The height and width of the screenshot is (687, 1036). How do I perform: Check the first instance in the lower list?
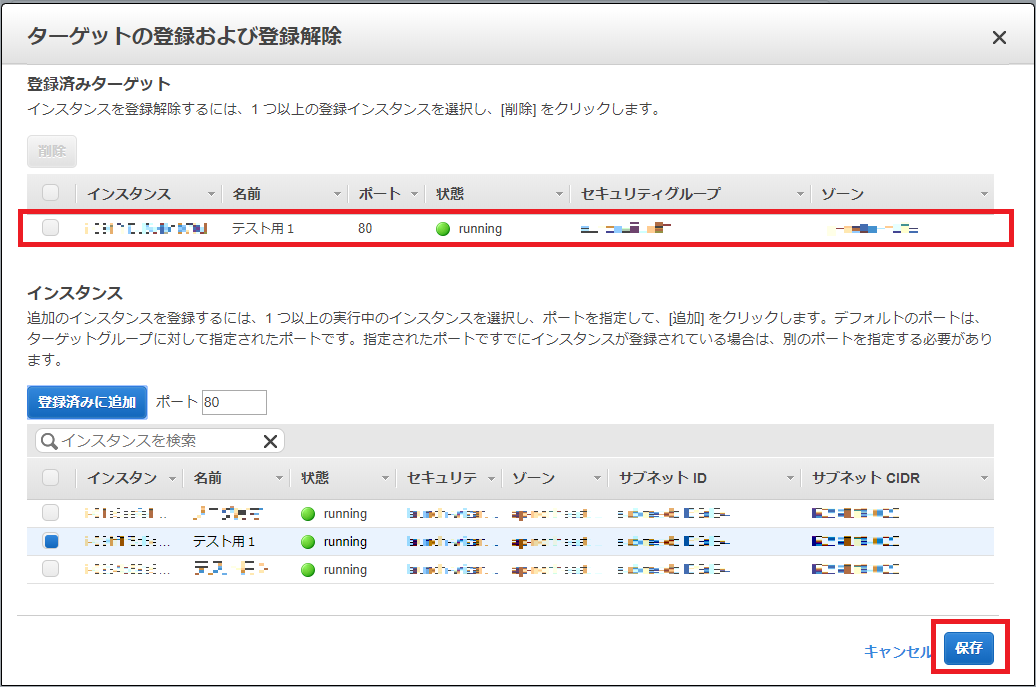[x=51, y=514]
